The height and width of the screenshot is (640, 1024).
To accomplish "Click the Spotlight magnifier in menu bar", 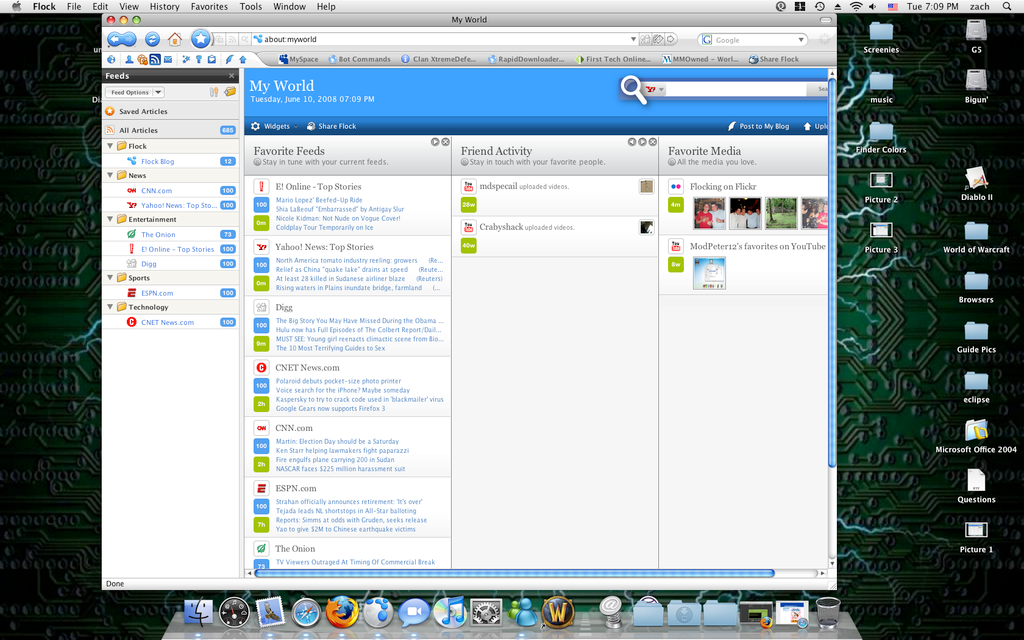I will 1006,7.
